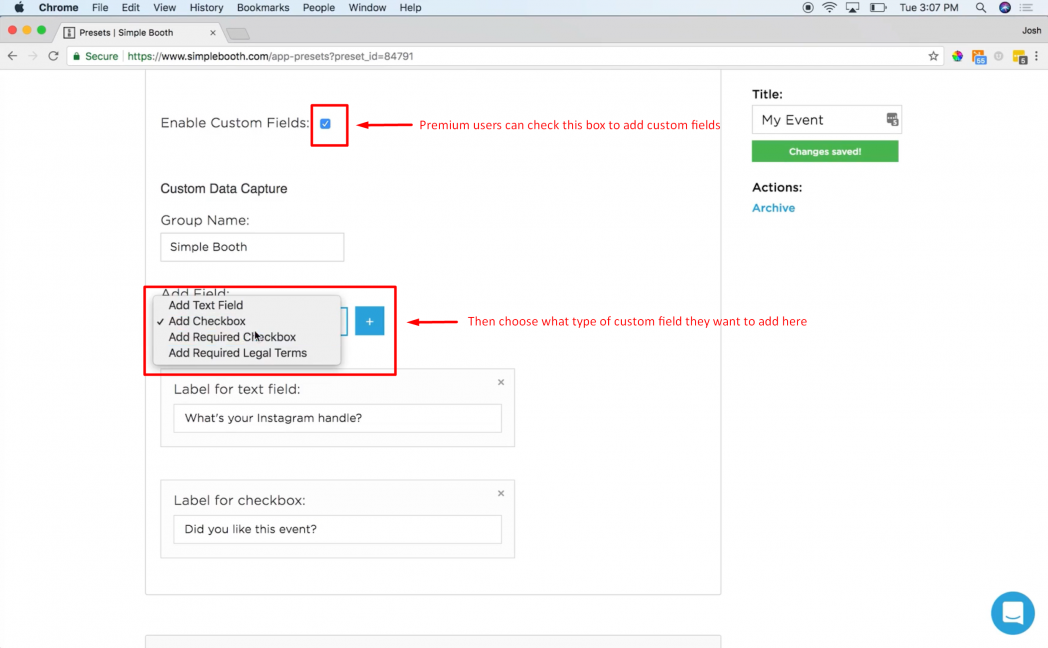
Task: Remove the checkbox label field with its X
Action: (x=500, y=493)
